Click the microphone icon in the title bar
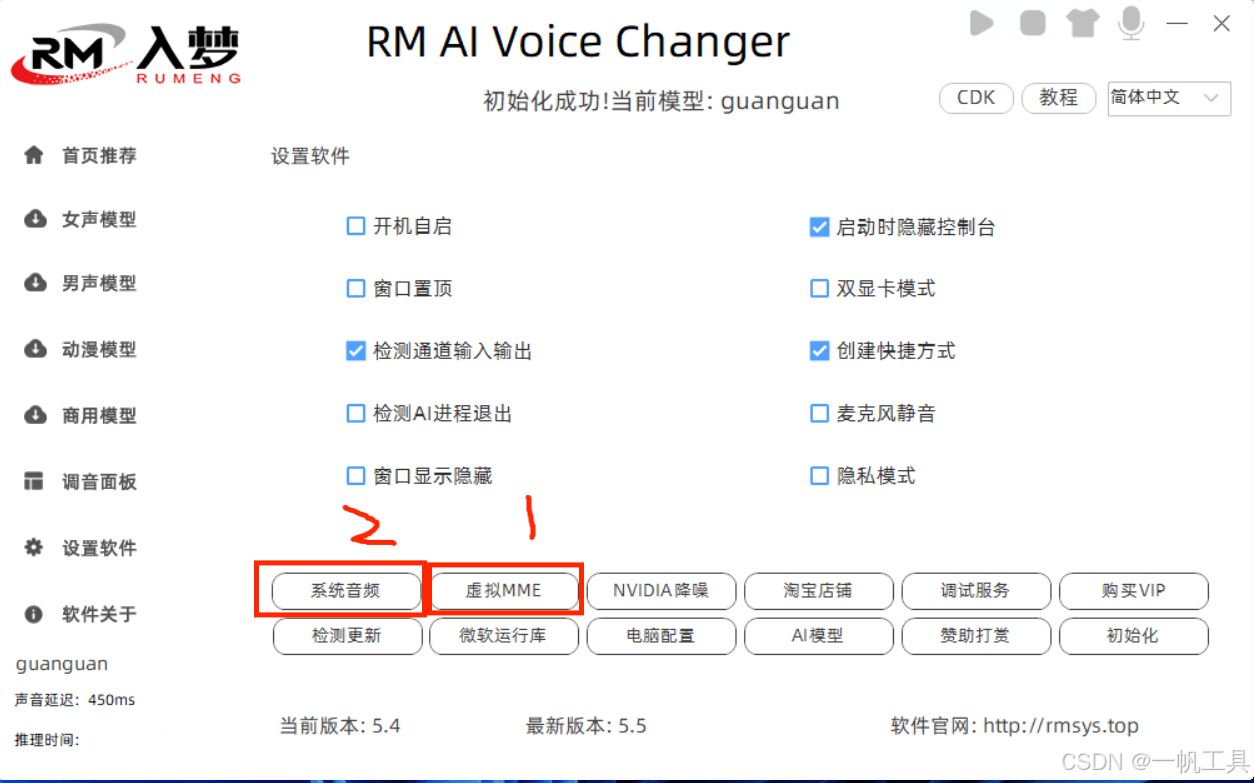The image size is (1254, 783). (x=1131, y=22)
